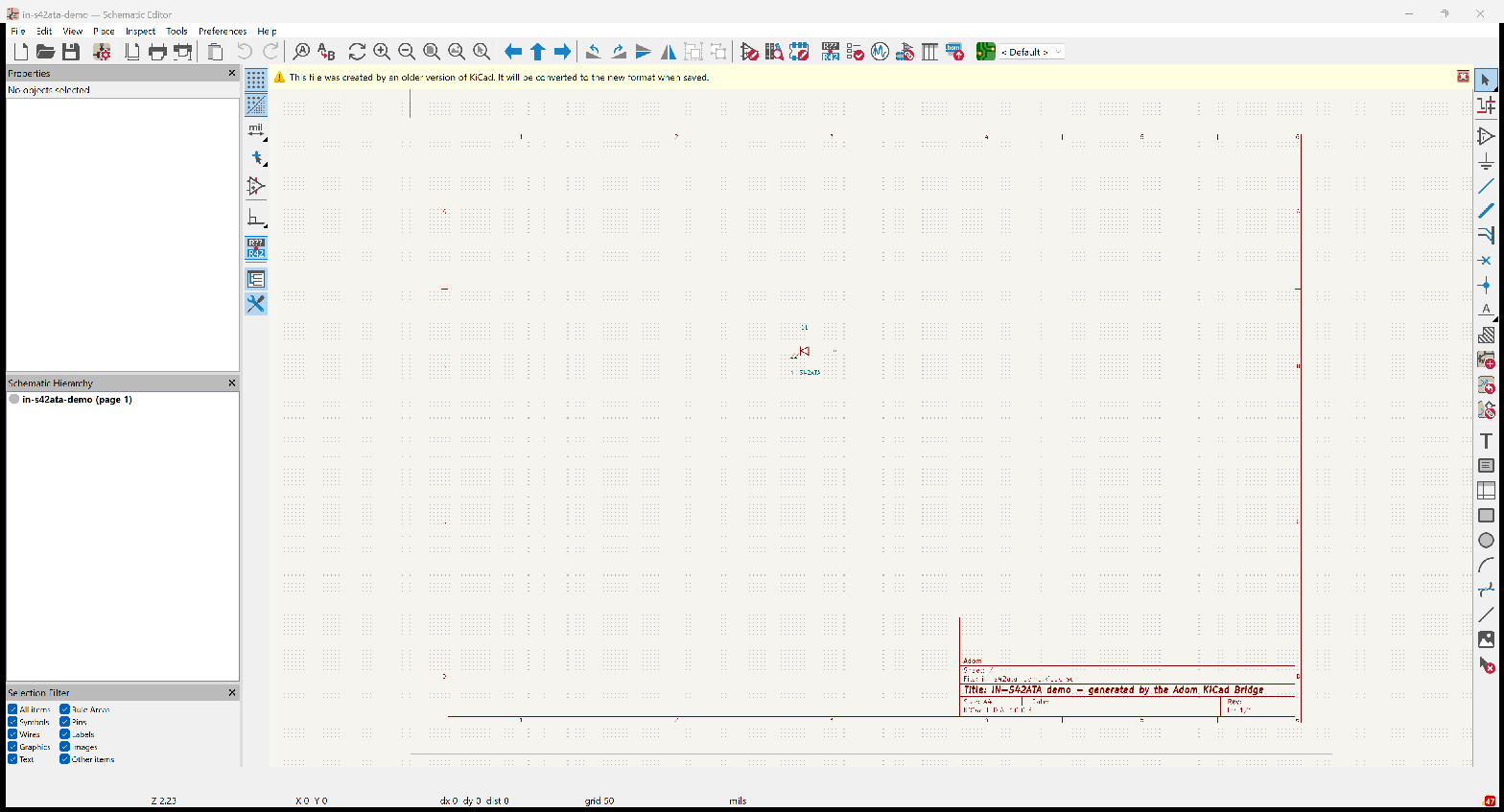1504x812 pixels.
Task: Select the No-Connect flag tool
Action: (1486, 260)
